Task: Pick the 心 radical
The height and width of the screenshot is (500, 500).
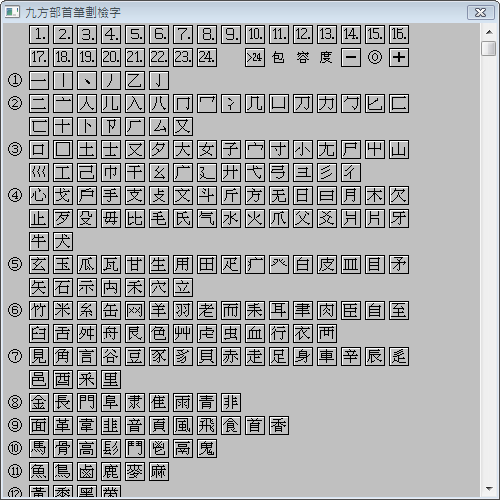Action: tap(39, 195)
